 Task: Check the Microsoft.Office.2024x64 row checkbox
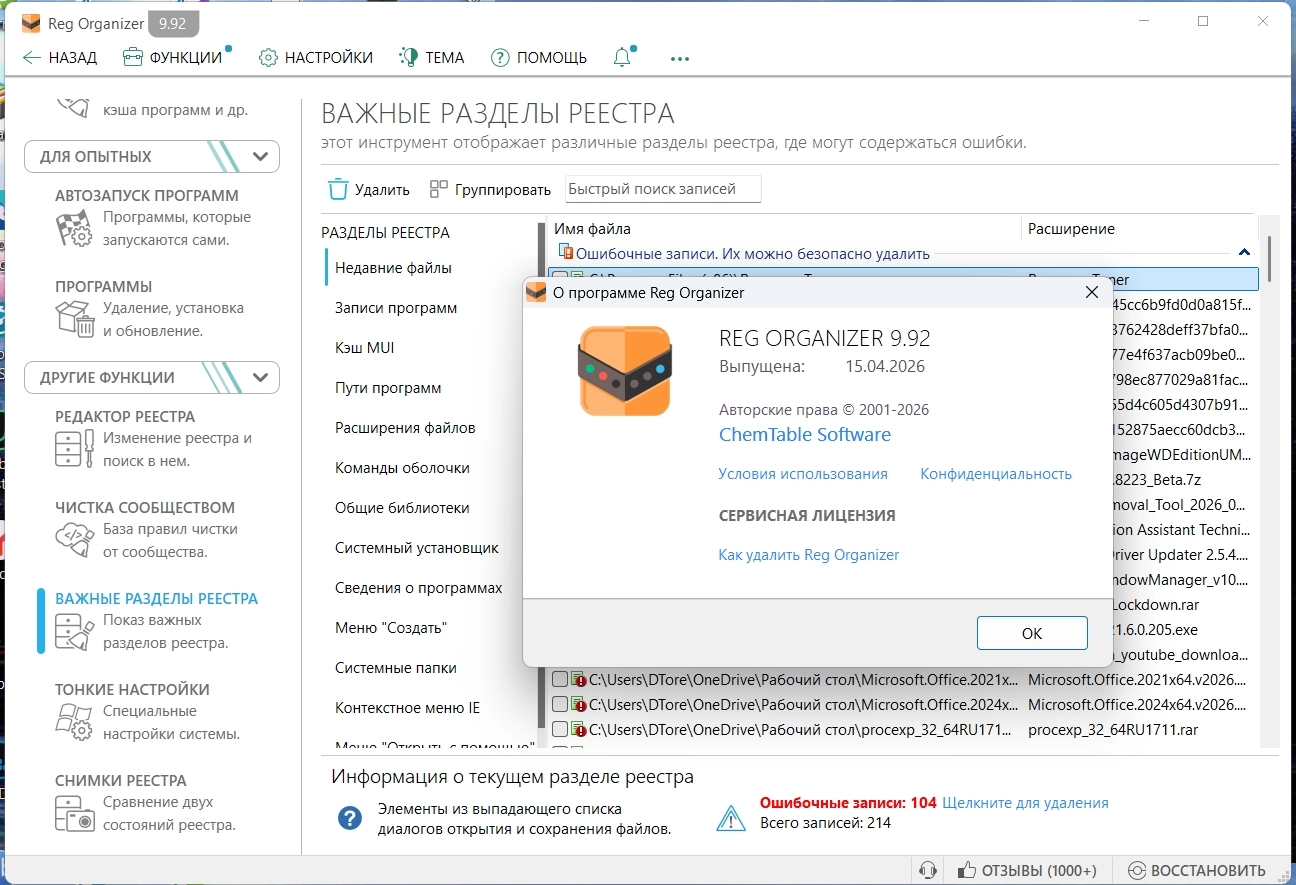[x=560, y=704]
